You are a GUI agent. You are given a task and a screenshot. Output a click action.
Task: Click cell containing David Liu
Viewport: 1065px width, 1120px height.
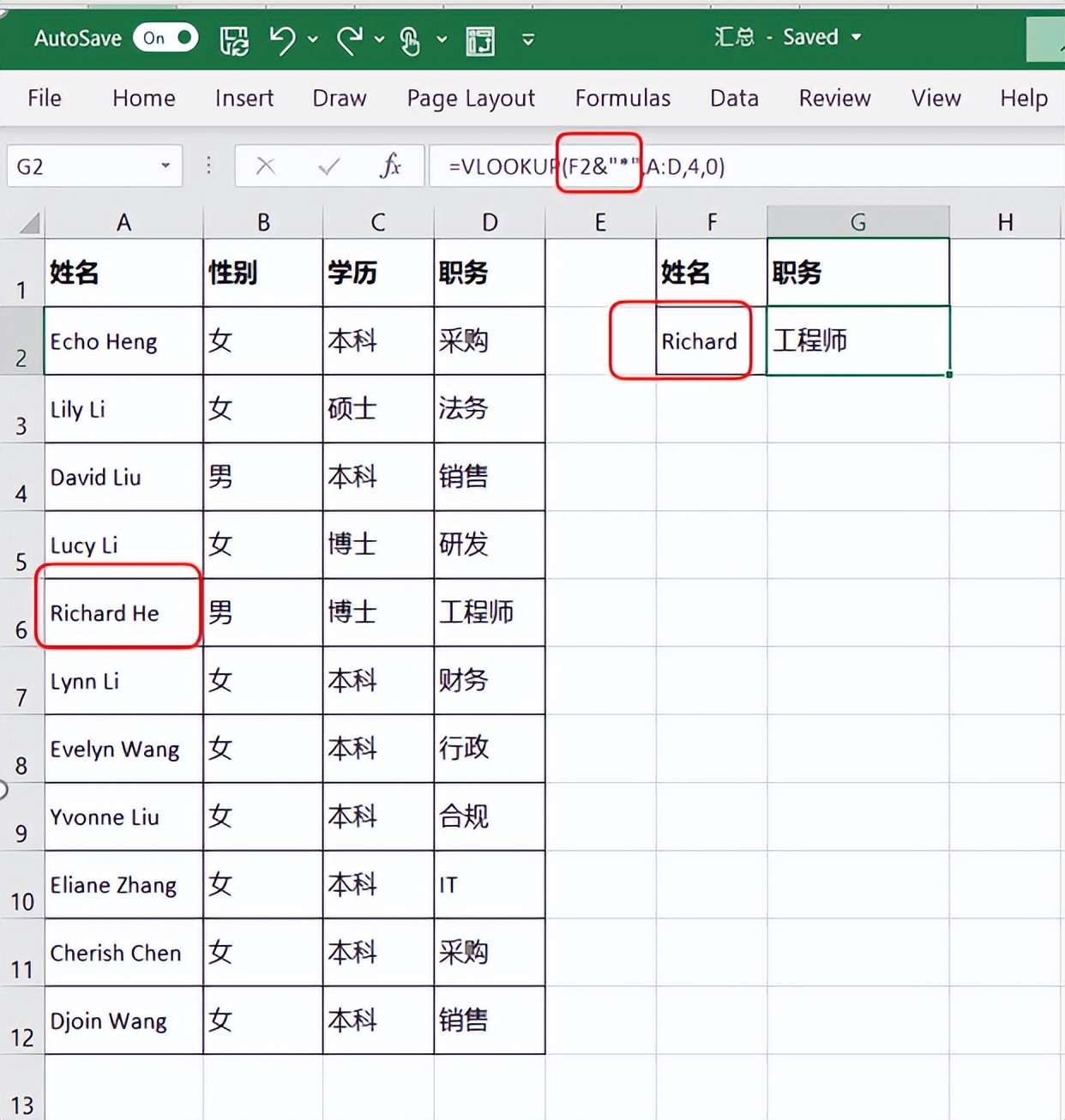click(x=123, y=477)
